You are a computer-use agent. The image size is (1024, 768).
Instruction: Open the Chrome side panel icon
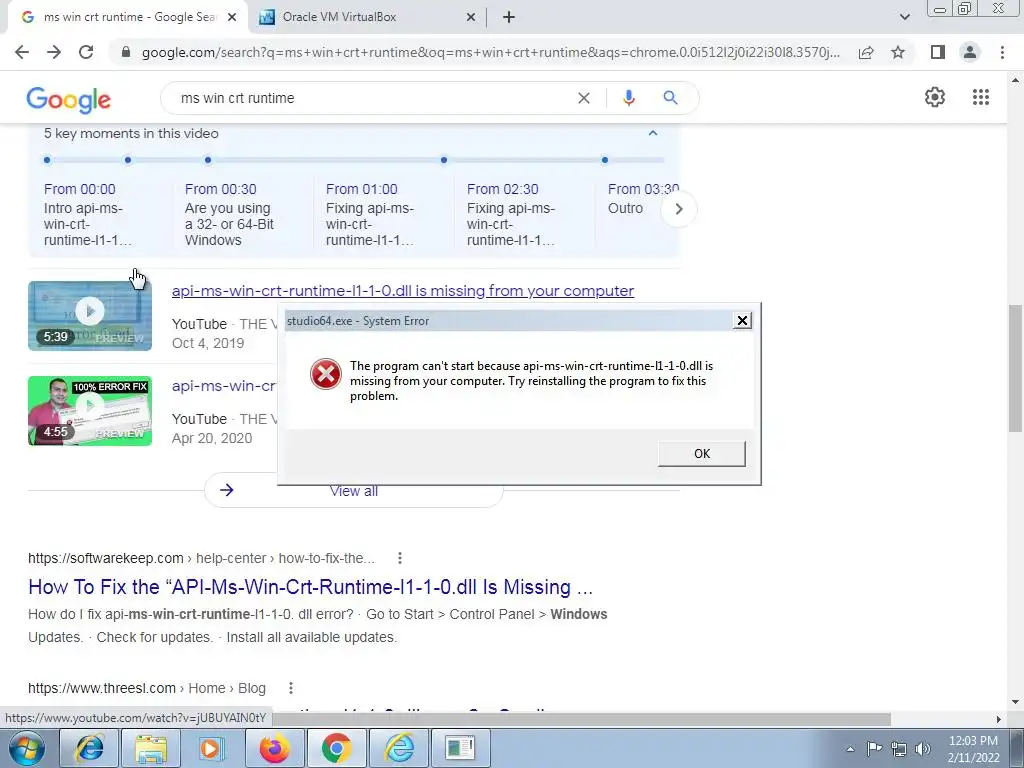click(938, 52)
